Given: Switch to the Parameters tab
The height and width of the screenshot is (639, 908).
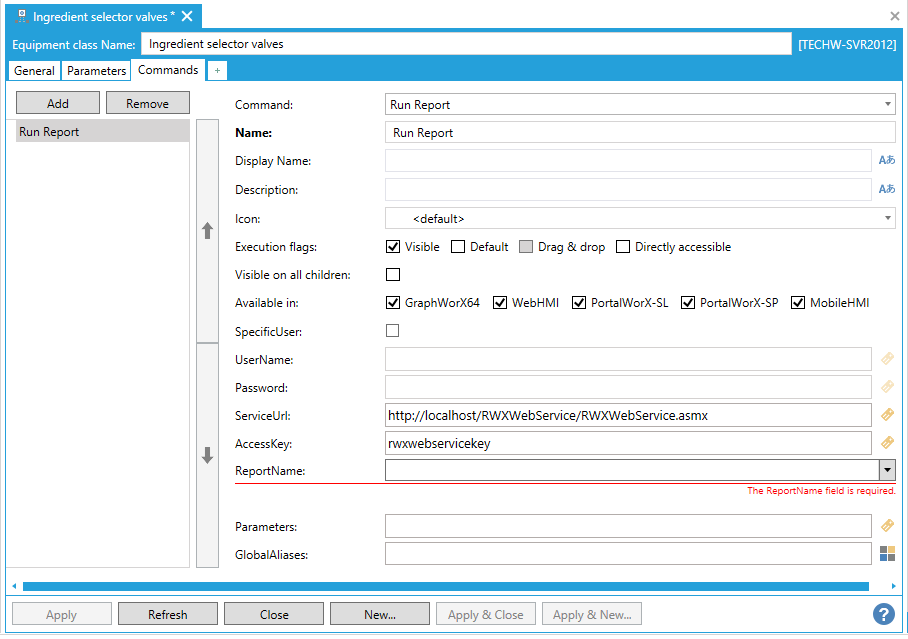Looking at the screenshot, I should (x=97, y=71).
